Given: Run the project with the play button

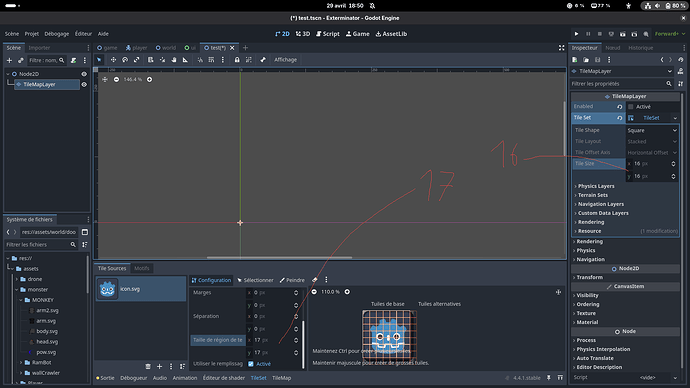Looking at the screenshot, I should coord(576,34).
